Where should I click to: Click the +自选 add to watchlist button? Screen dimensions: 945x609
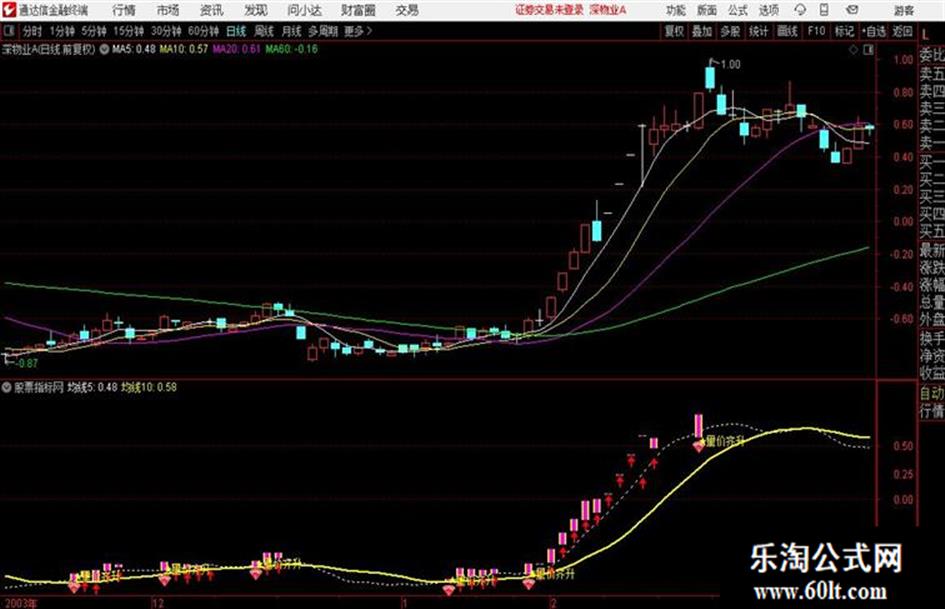coord(873,31)
